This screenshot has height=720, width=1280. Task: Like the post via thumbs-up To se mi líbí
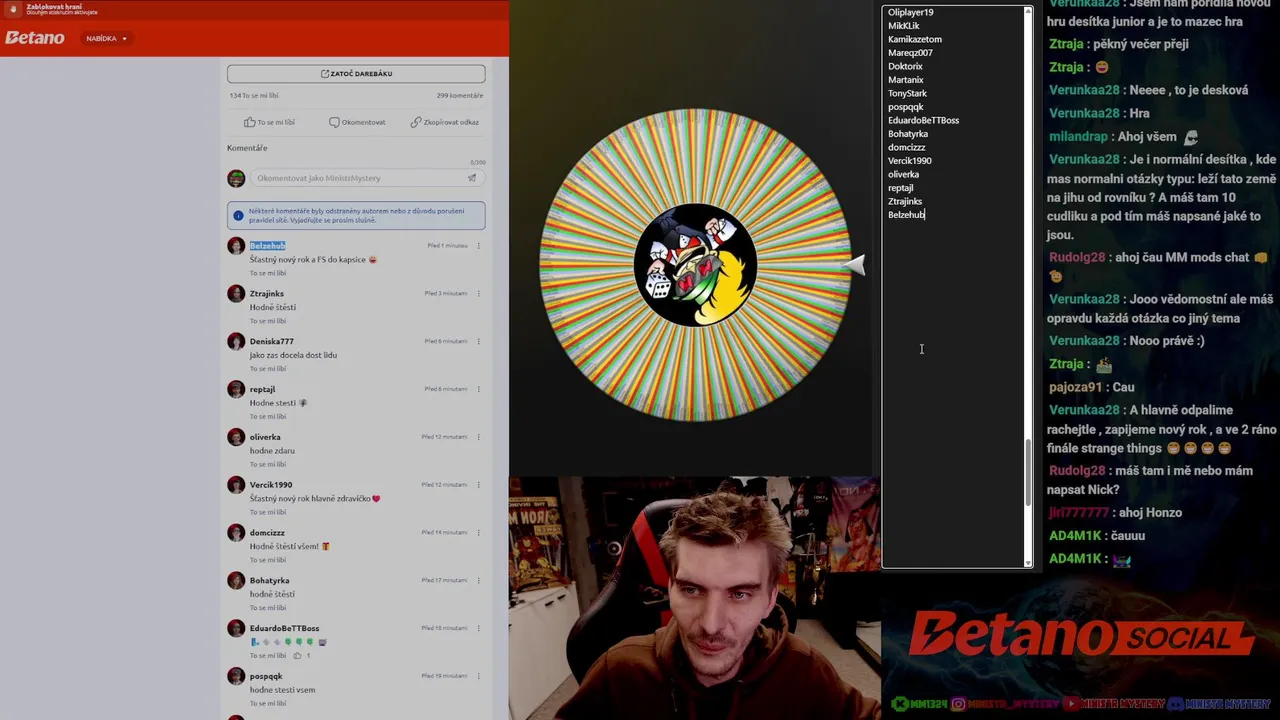click(270, 122)
